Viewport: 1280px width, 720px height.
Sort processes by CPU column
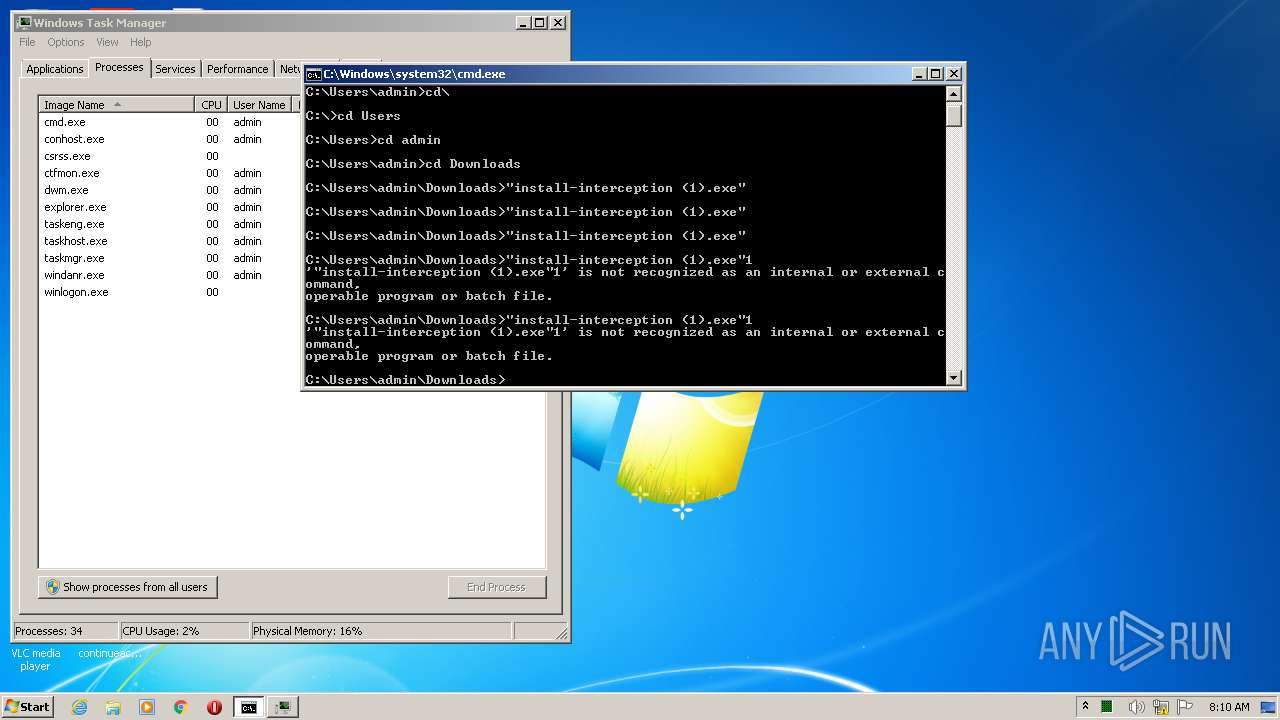(211, 105)
